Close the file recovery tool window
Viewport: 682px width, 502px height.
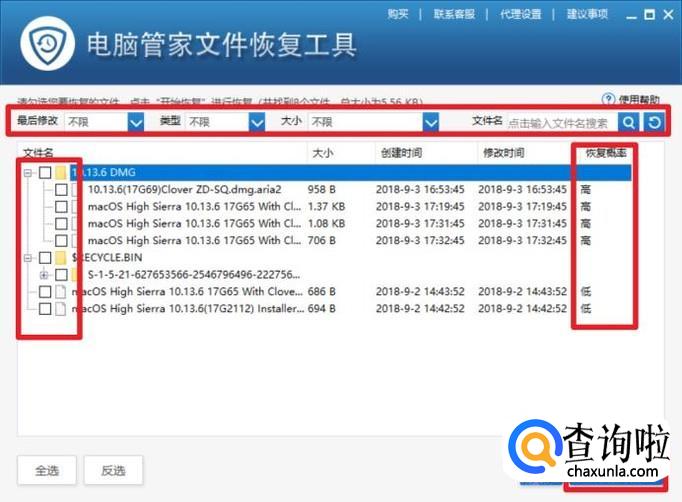(669, 15)
